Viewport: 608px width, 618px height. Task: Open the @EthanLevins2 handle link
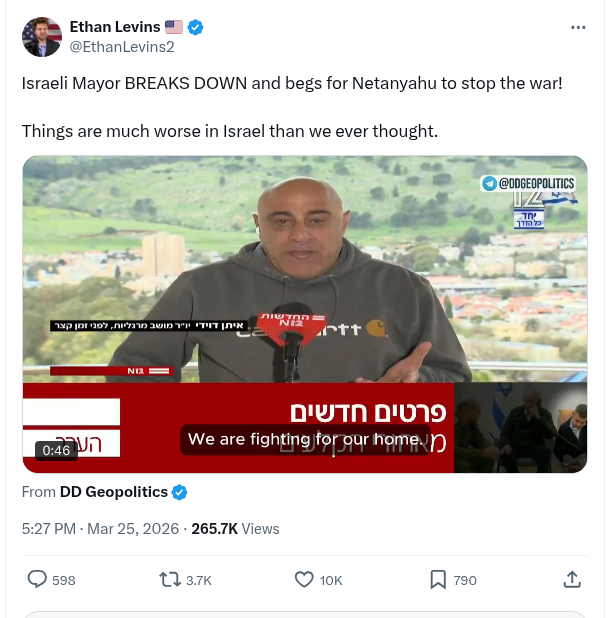pos(122,47)
